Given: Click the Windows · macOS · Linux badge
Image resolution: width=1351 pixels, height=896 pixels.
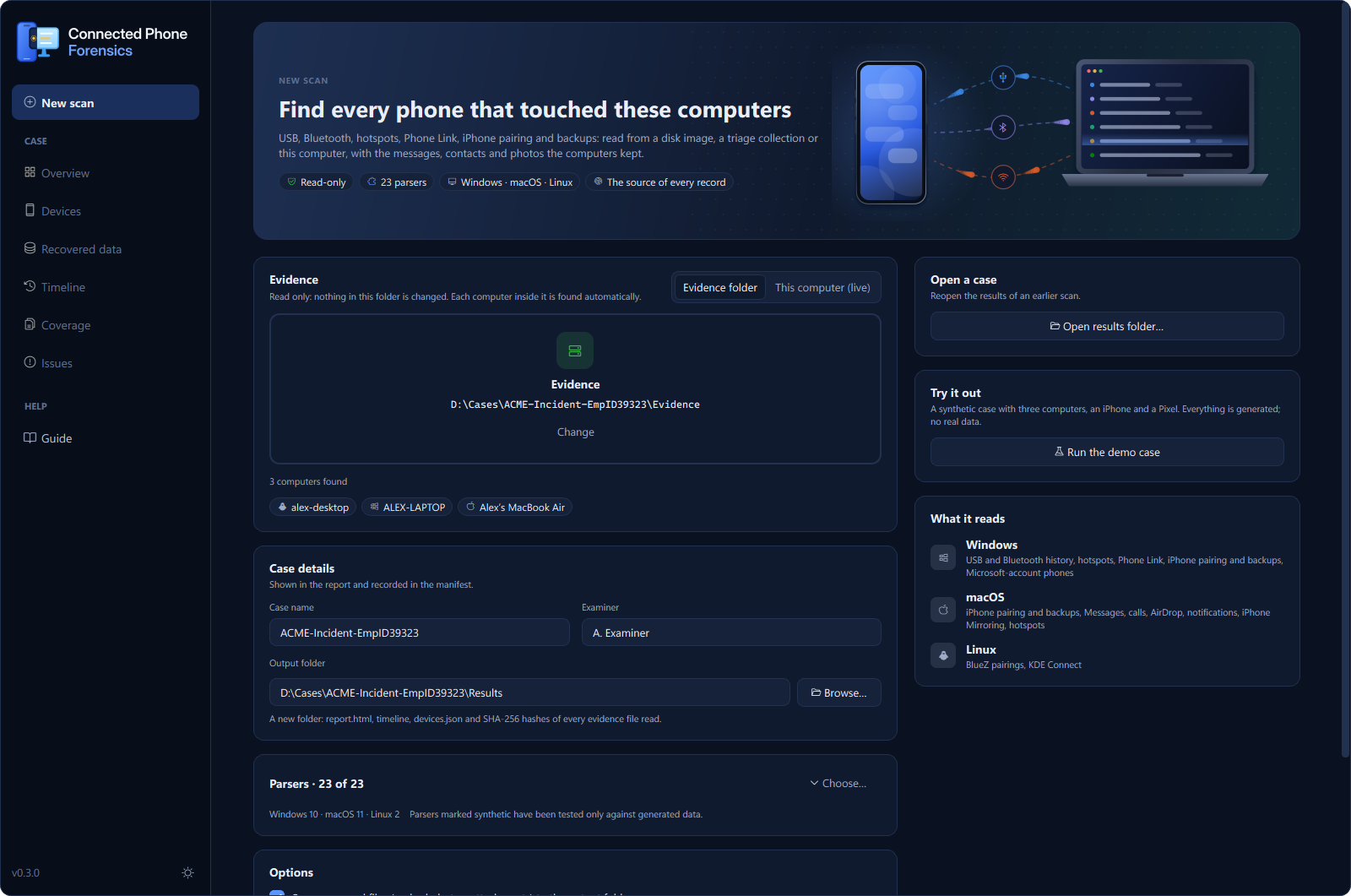Looking at the screenshot, I should click(x=509, y=182).
